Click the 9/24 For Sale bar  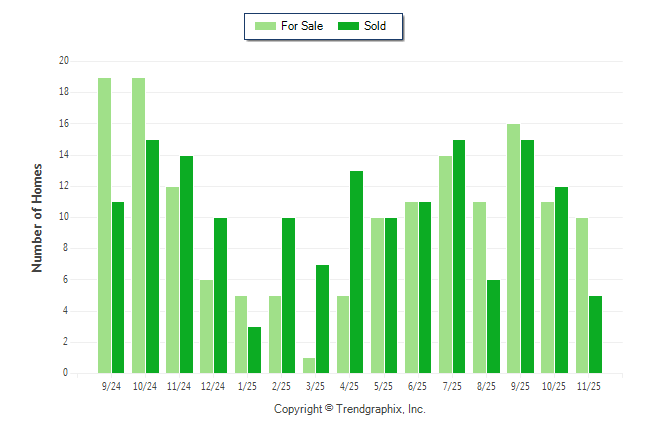pos(104,225)
